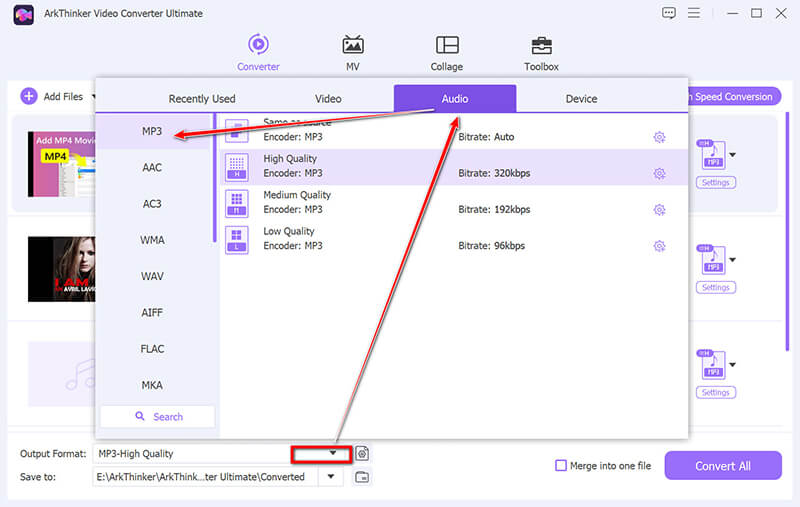
Task: Click the format list scrollbar
Action: pyautogui.click(x=214, y=179)
